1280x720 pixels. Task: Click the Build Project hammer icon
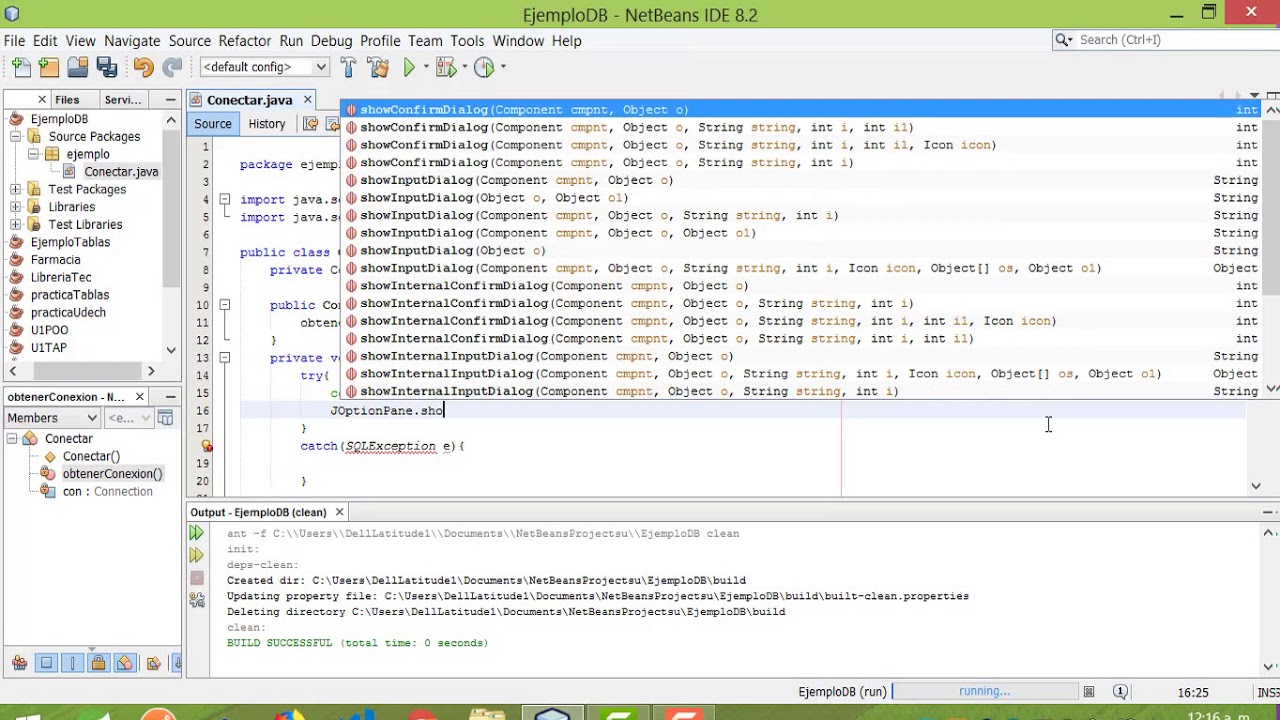(x=348, y=67)
